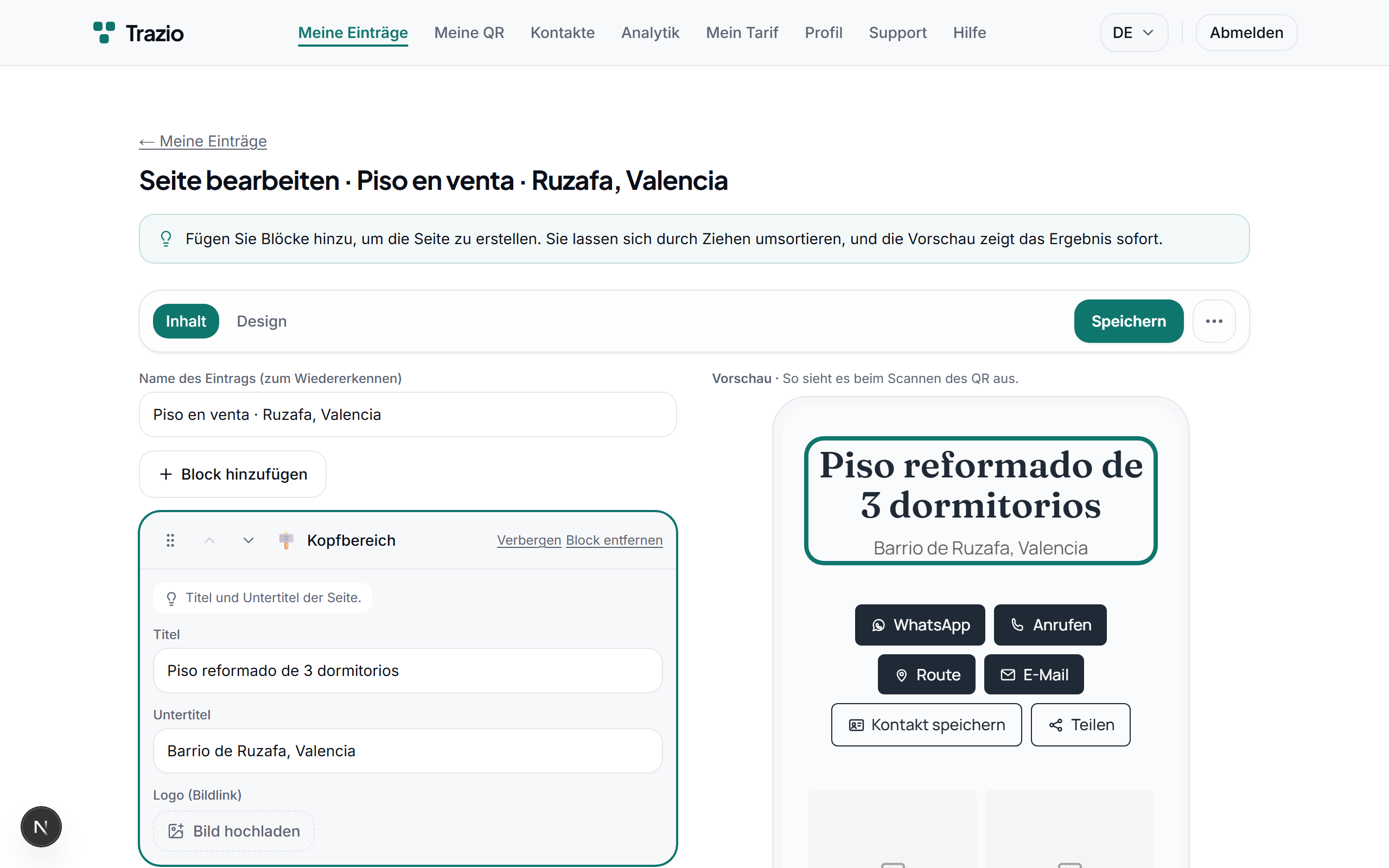This screenshot has height=868, width=1389.
Task: Switch to the Design tab
Action: (x=261, y=321)
